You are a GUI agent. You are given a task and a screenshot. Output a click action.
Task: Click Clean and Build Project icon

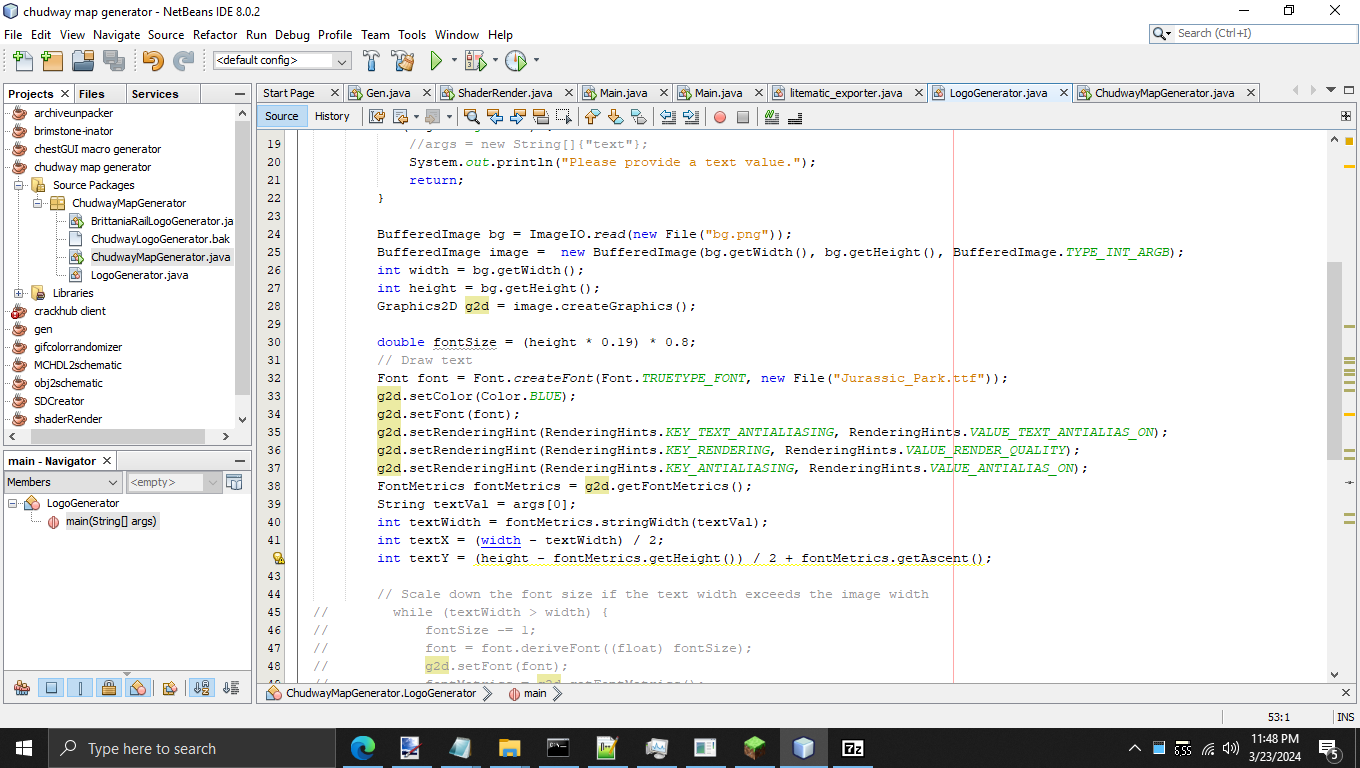[402, 61]
